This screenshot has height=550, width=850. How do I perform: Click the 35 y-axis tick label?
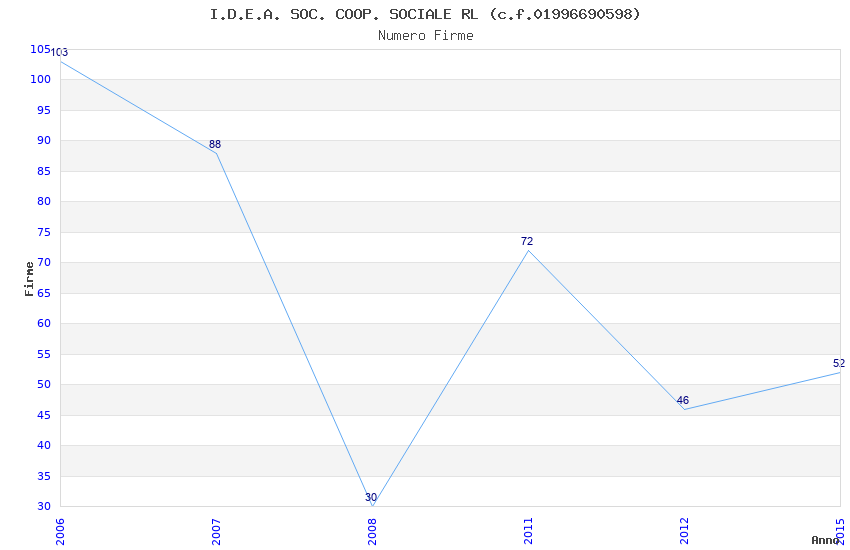coord(44,476)
